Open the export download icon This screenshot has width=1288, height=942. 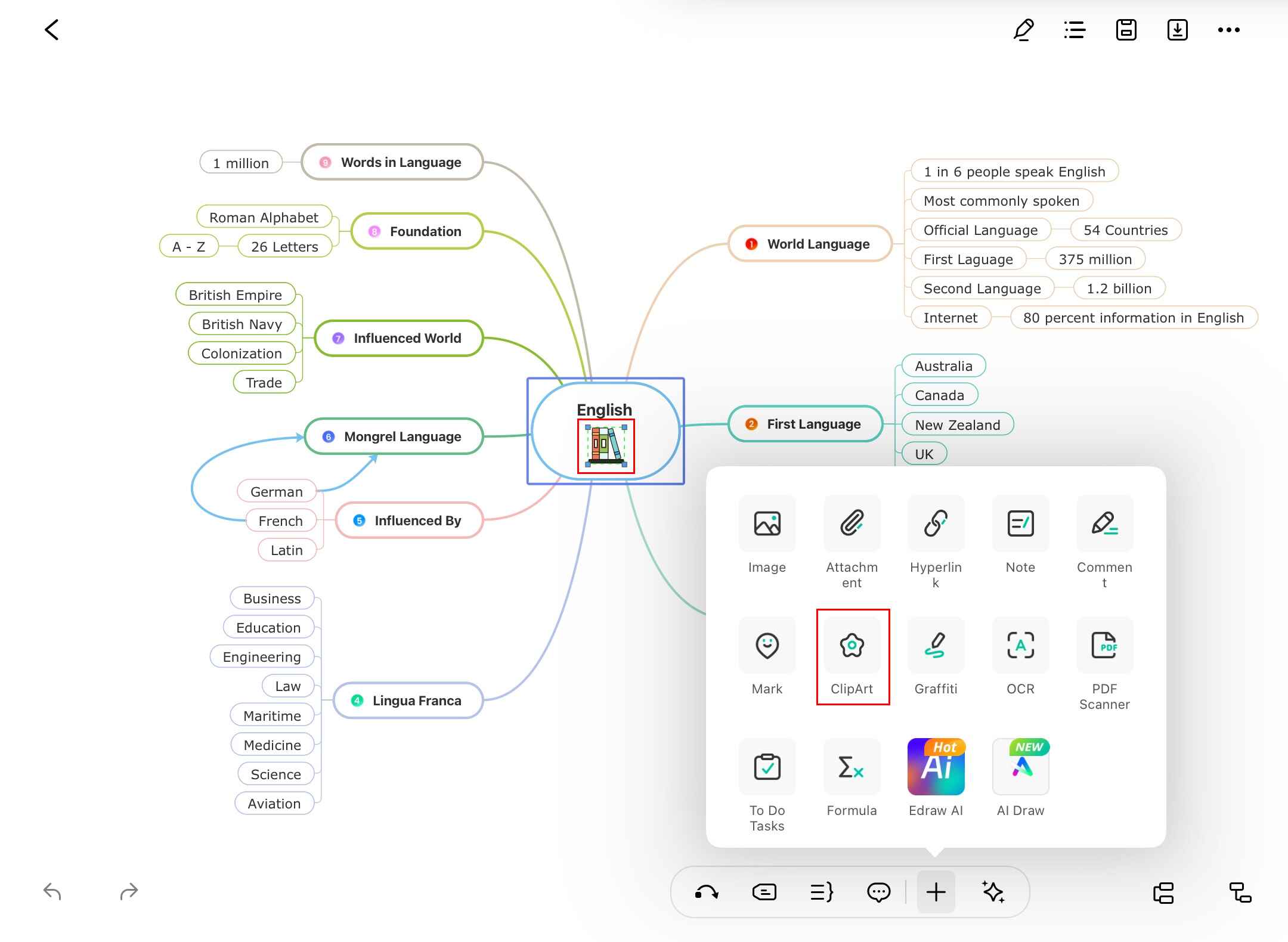[1177, 30]
